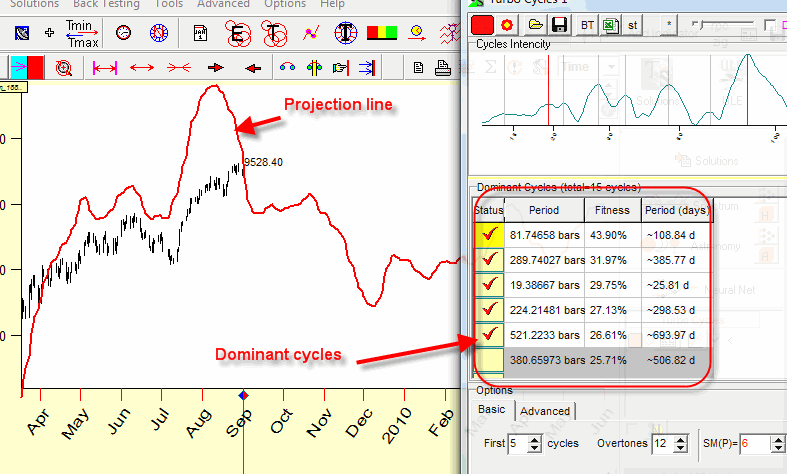787x474 pixels.
Task: Click the red circled E icon
Action: (237, 33)
